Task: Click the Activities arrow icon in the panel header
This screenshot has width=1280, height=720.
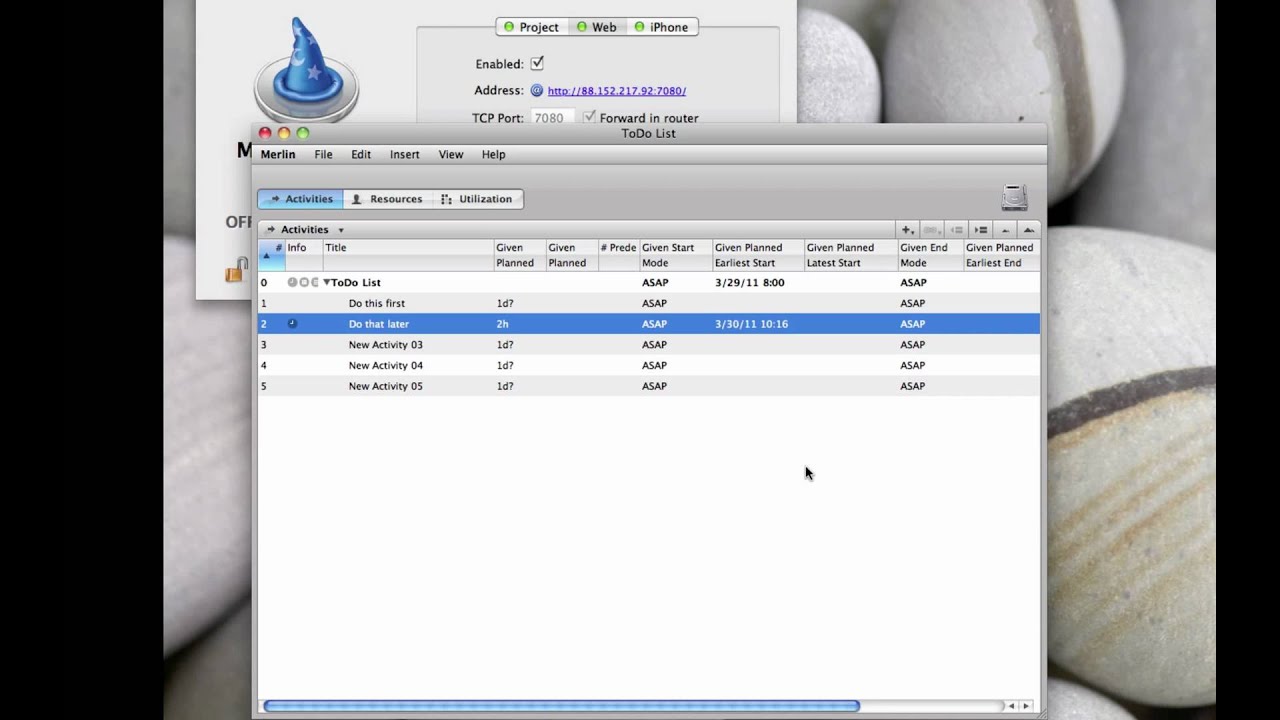Action: pos(270,230)
